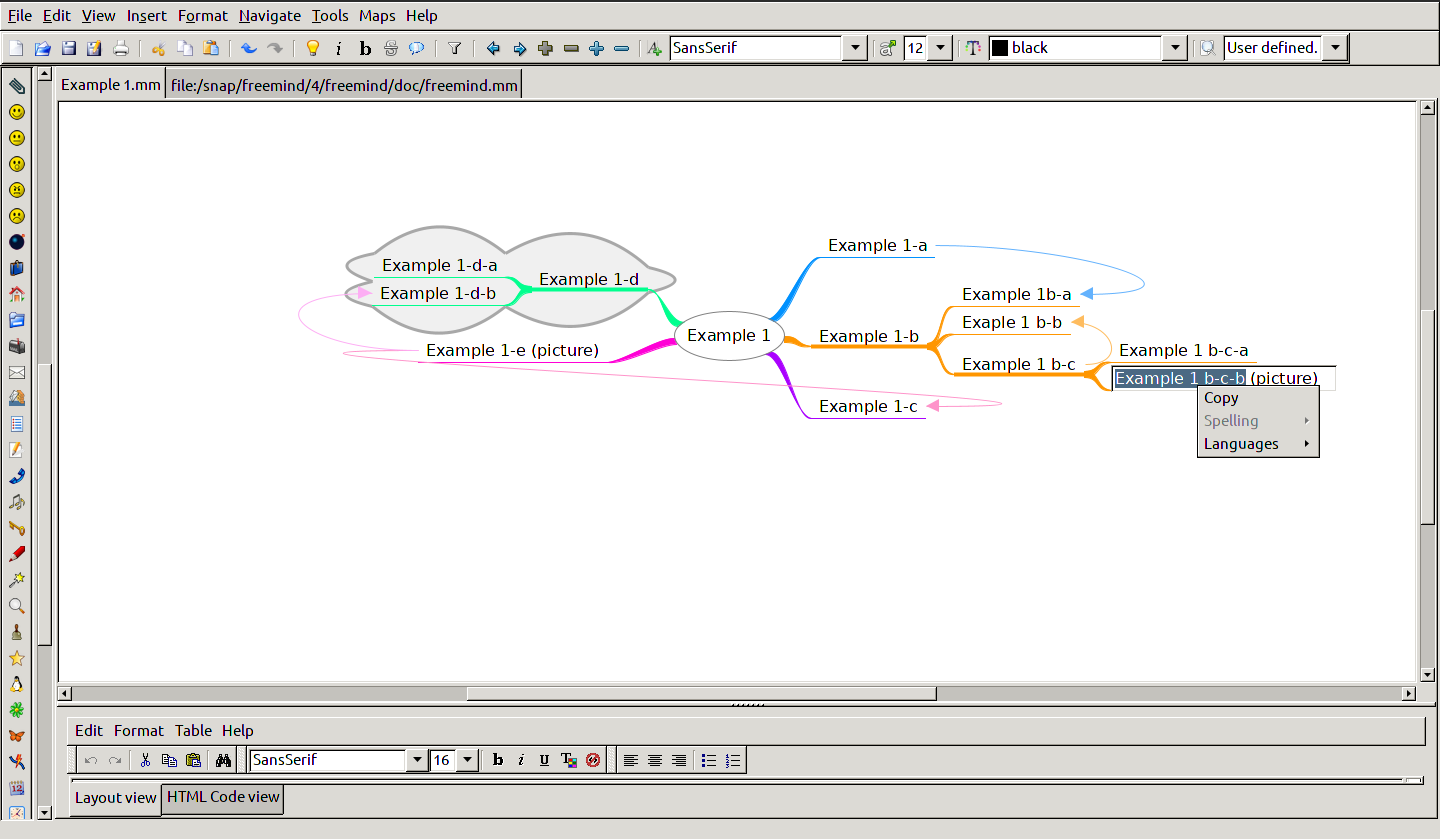Go to next map arrow
The height and width of the screenshot is (839, 1440).
519,48
